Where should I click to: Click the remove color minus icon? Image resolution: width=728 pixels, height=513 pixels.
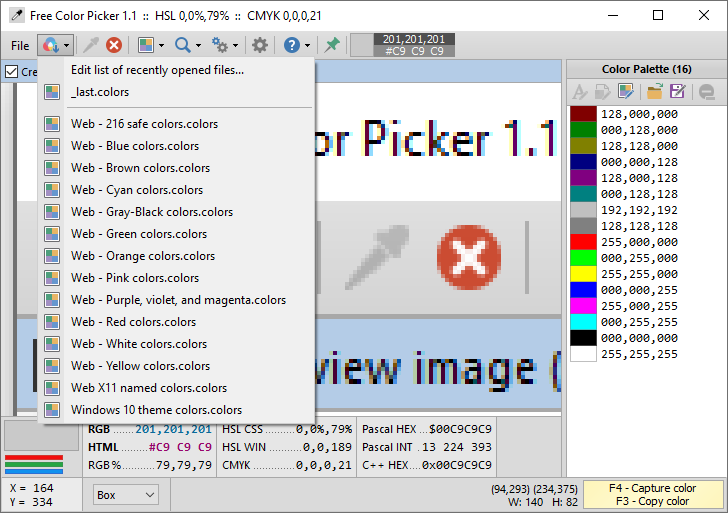[x=707, y=91]
